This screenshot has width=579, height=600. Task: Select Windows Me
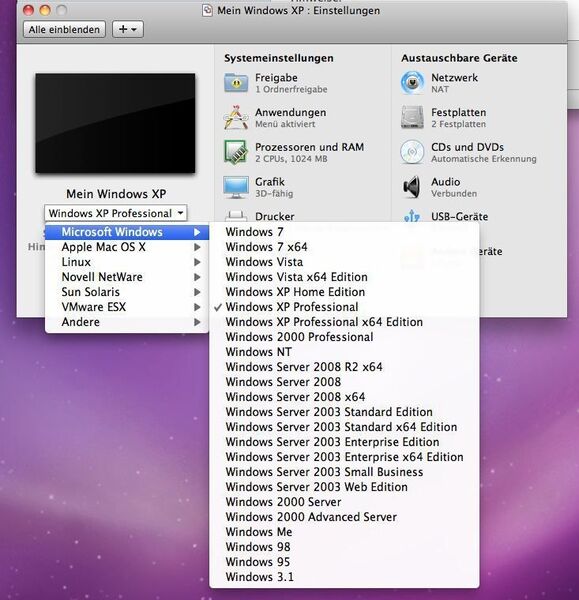click(344, 532)
